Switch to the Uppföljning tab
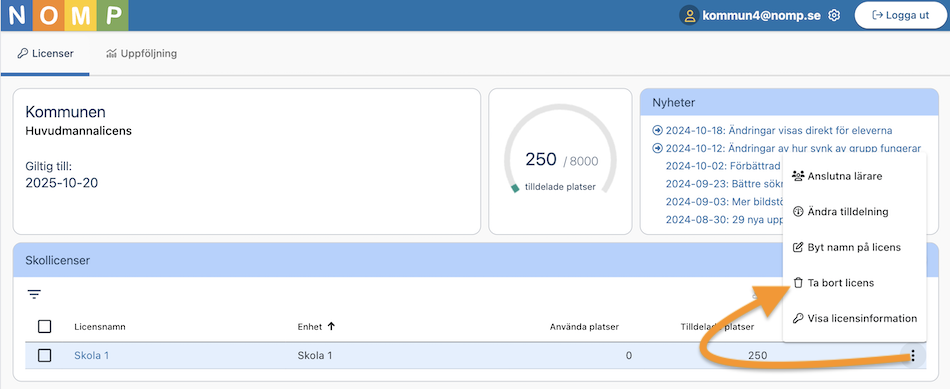The image size is (950, 389). pyautogui.click(x=141, y=53)
